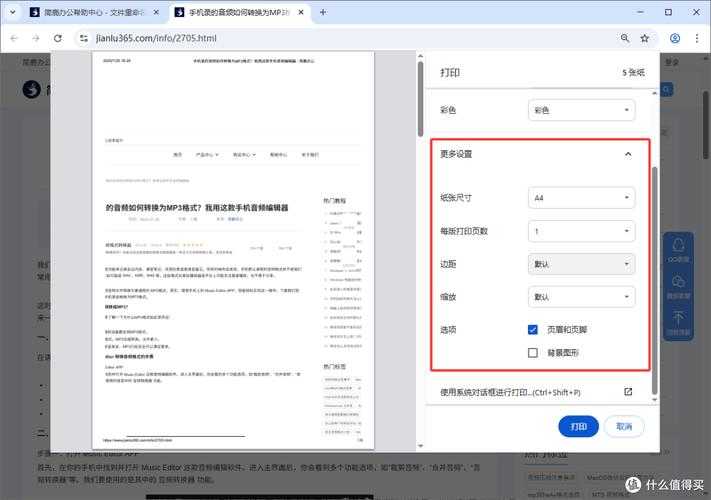Enable the 背景图形 checkbox
711x500 pixels.
pyautogui.click(x=533, y=352)
